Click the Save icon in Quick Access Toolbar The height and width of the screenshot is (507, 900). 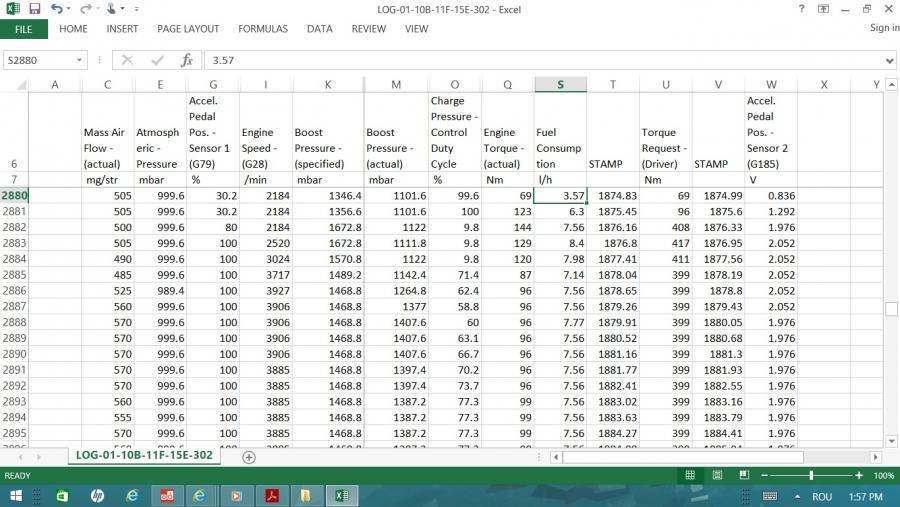[34, 9]
